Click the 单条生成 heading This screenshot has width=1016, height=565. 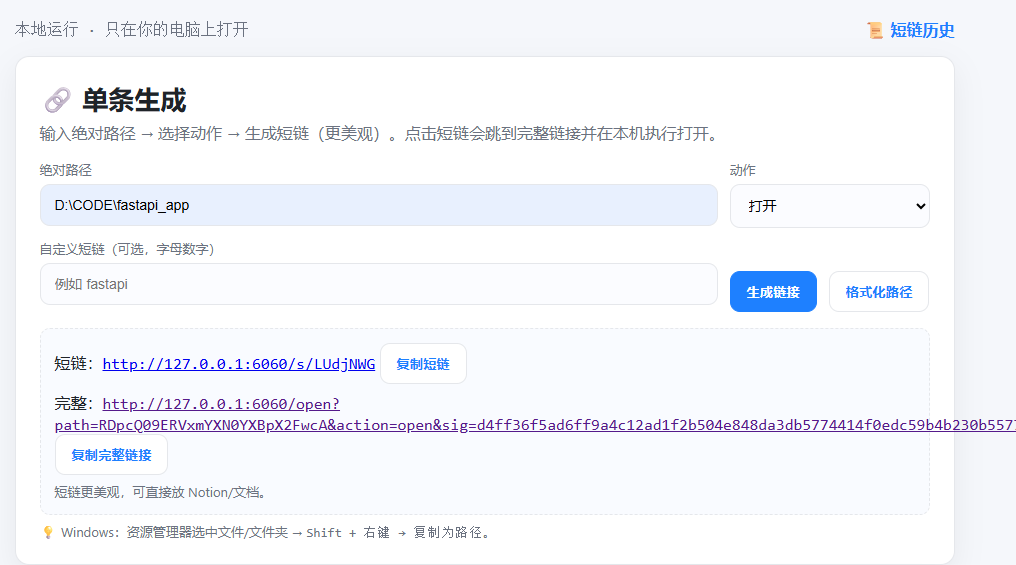coord(134,100)
